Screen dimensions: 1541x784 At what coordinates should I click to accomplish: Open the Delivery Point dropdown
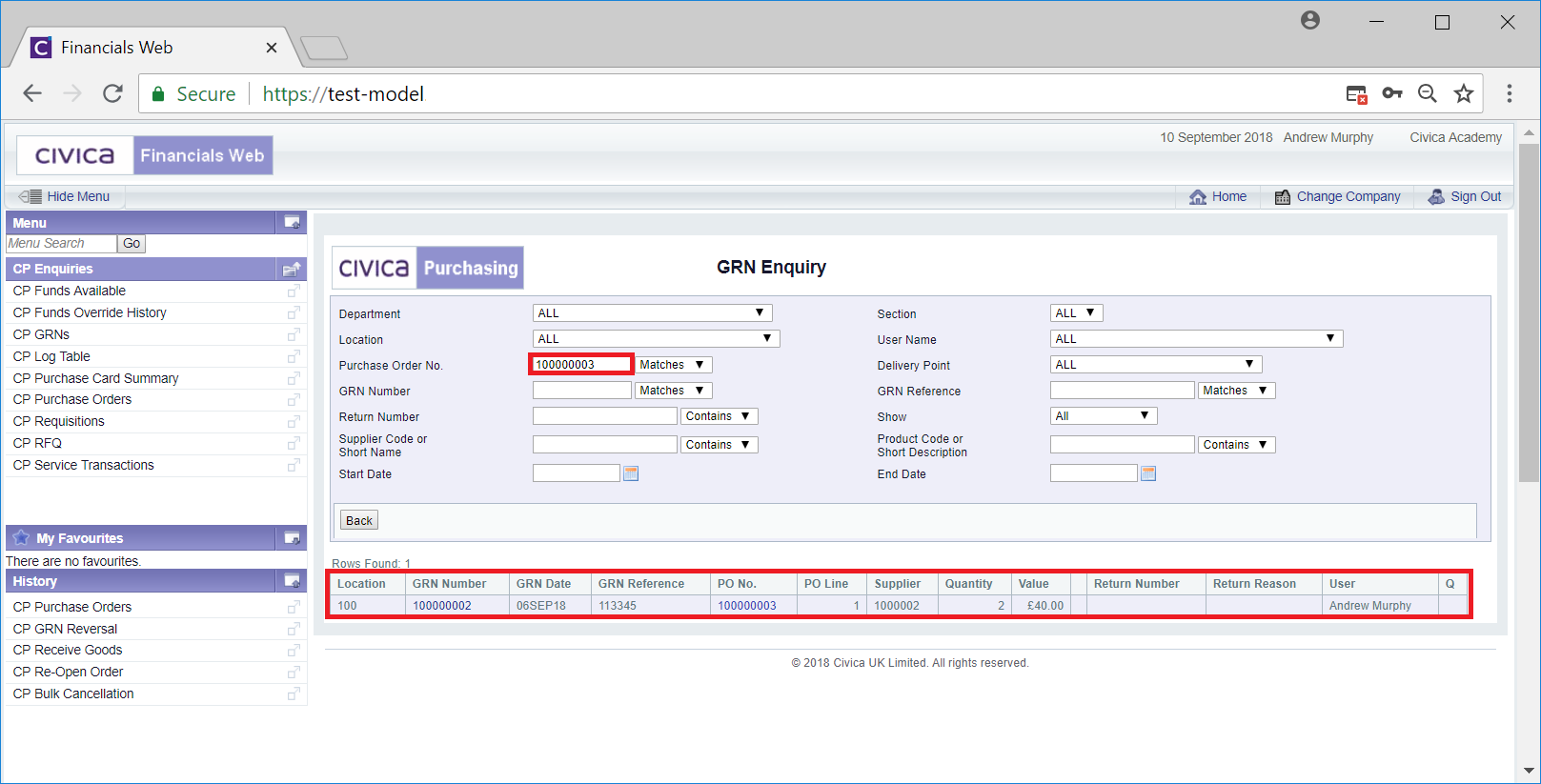pos(1156,365)
